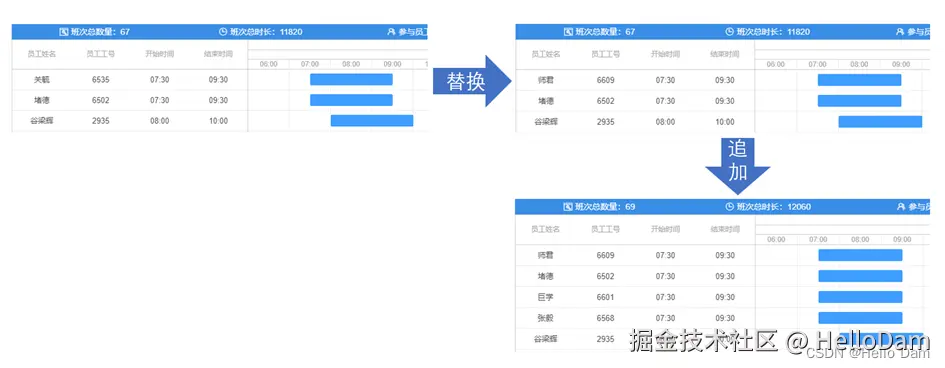Click shift-count icon in panel listing employee 6535
This screenshot has width=945, height=368.
coord(63,32)
